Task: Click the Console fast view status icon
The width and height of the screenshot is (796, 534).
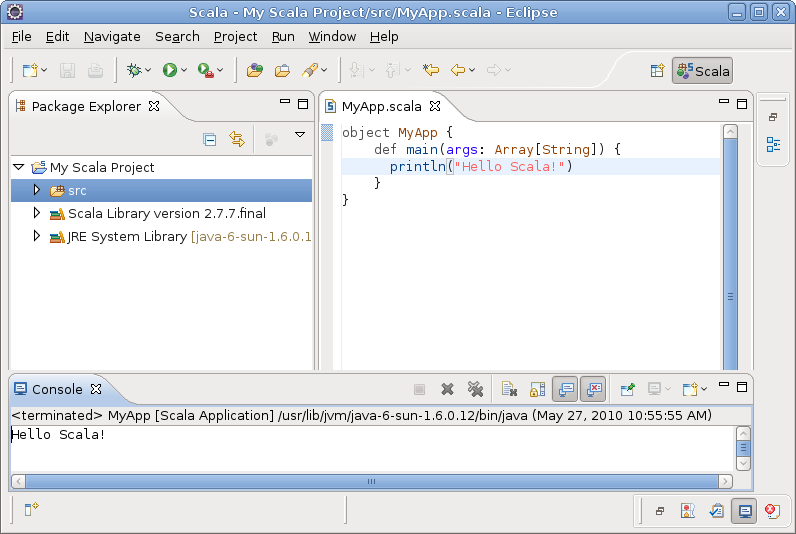Action: point(745,511)
